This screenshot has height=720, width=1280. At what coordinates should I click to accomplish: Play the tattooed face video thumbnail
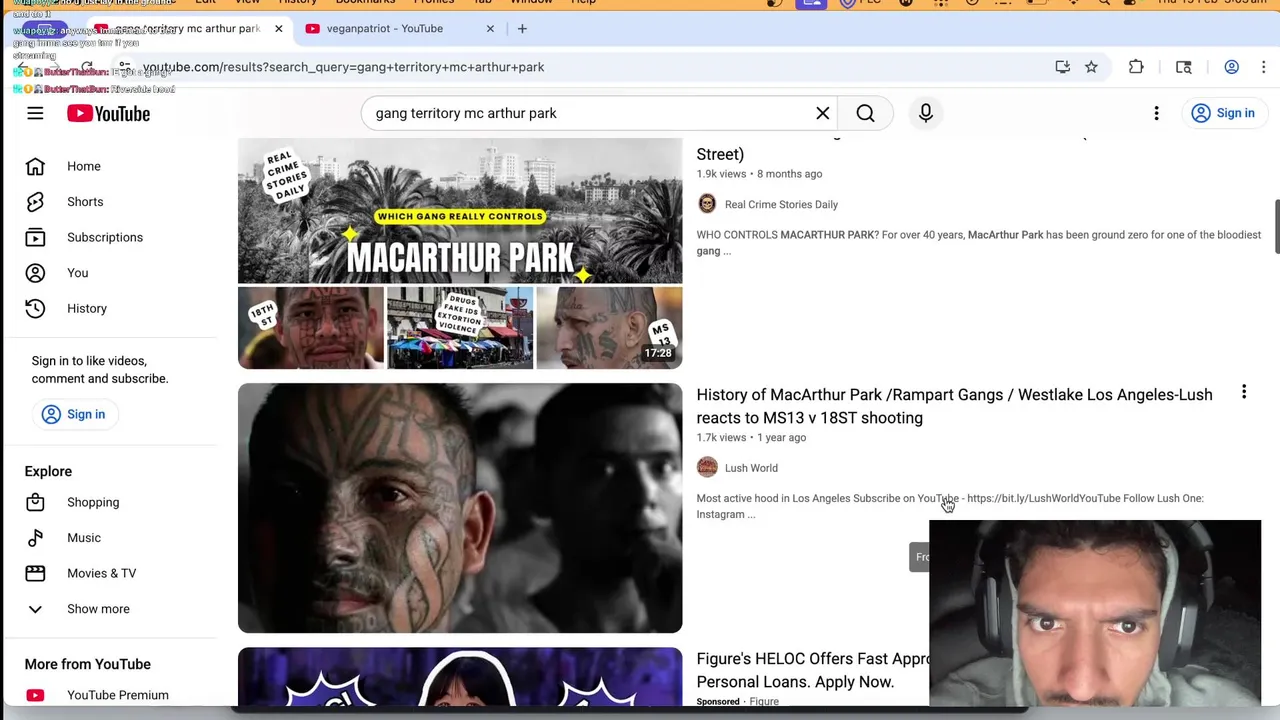coord(460,508)
